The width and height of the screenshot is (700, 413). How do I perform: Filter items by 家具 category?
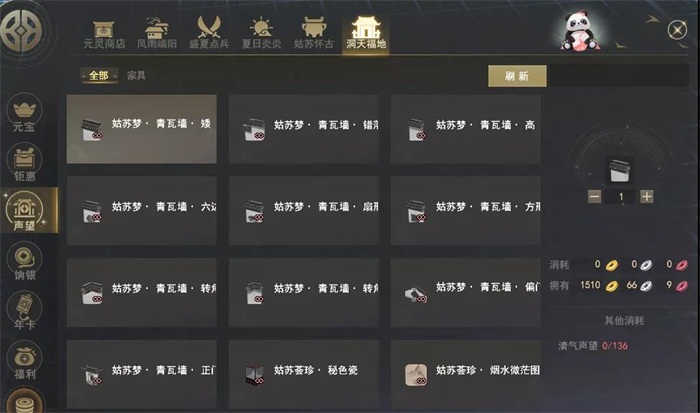[x=136, y=75]
